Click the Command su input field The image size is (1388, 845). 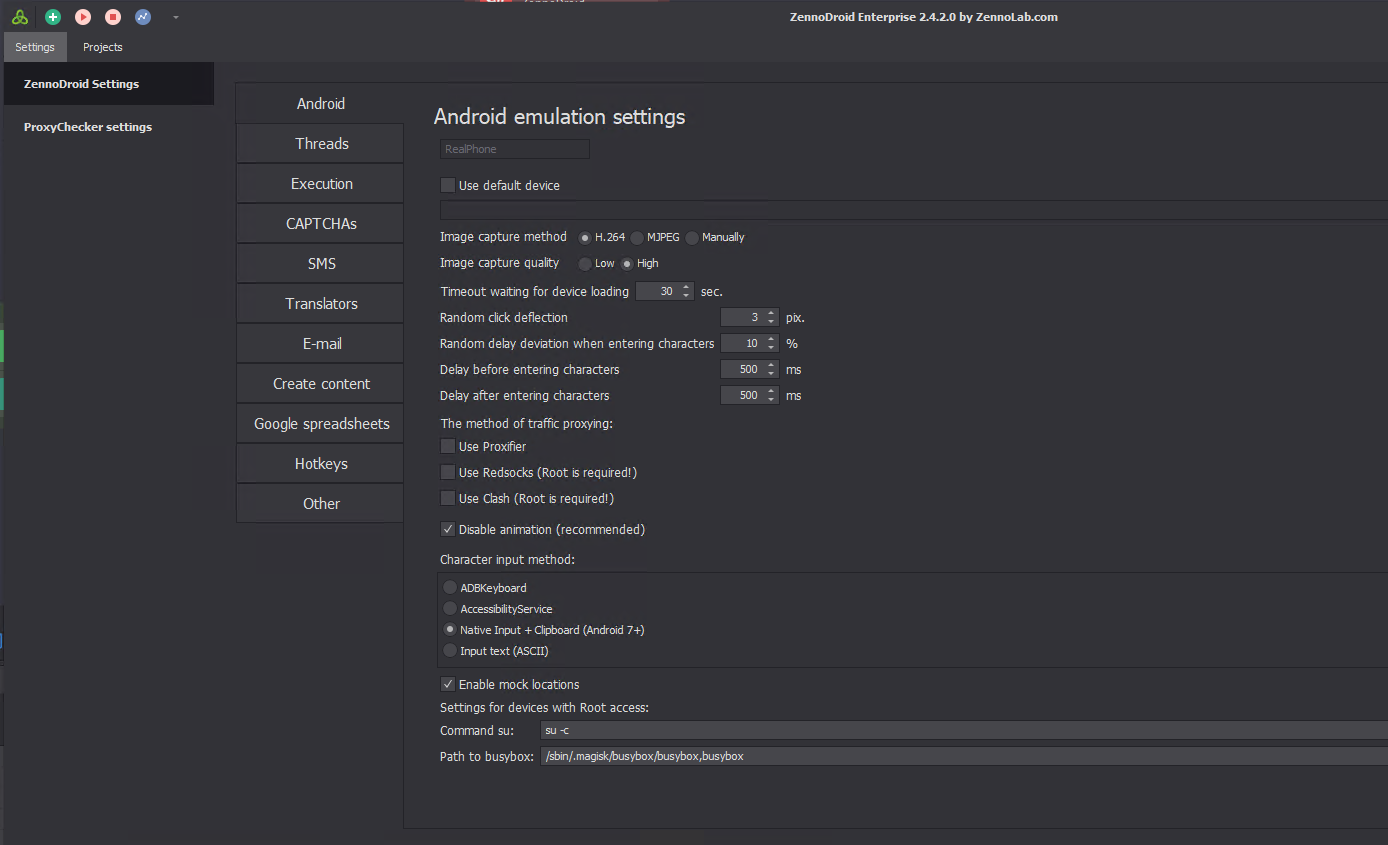pos(960,730)
